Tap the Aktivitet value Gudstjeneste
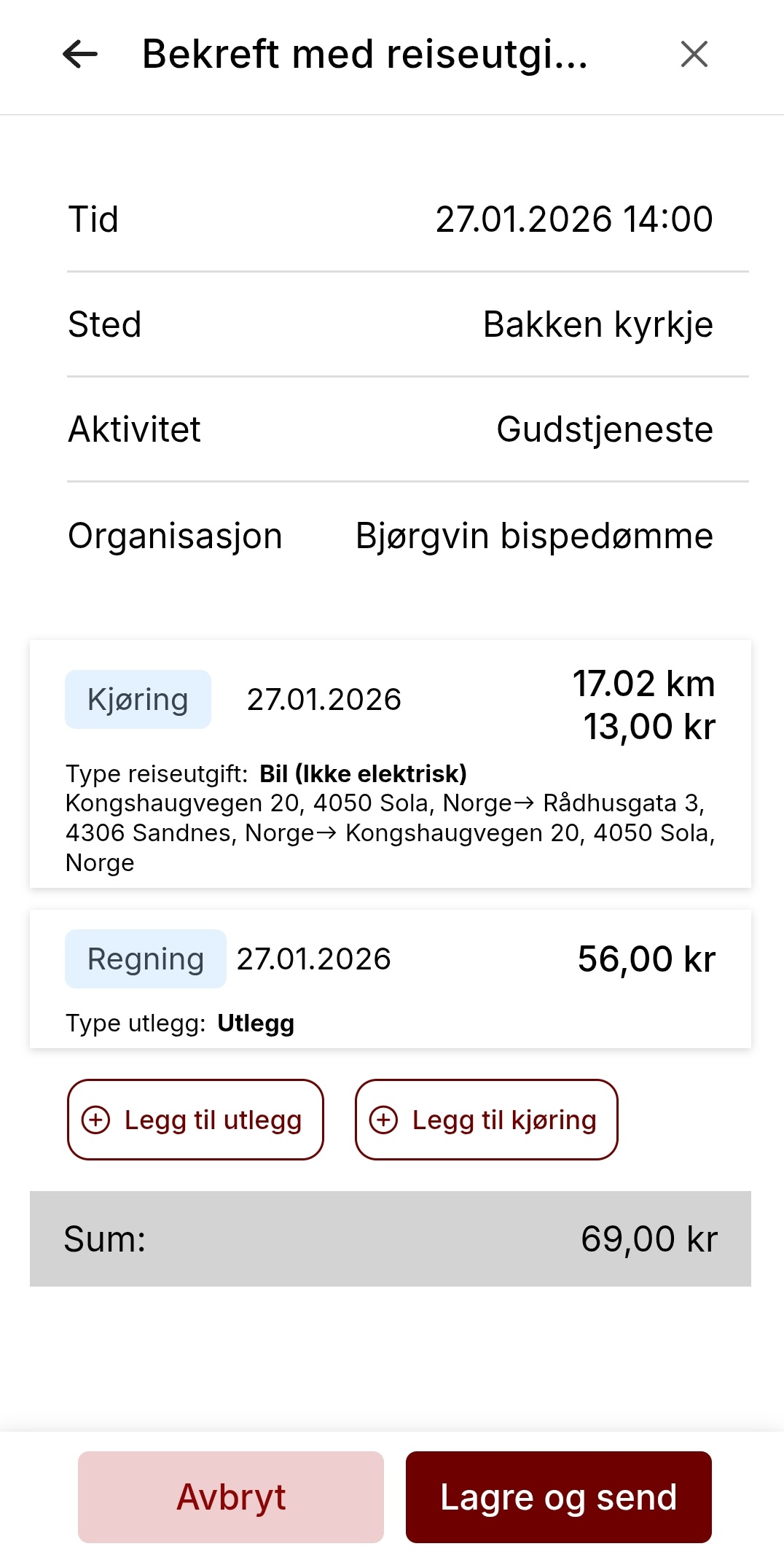 point(604,429)
